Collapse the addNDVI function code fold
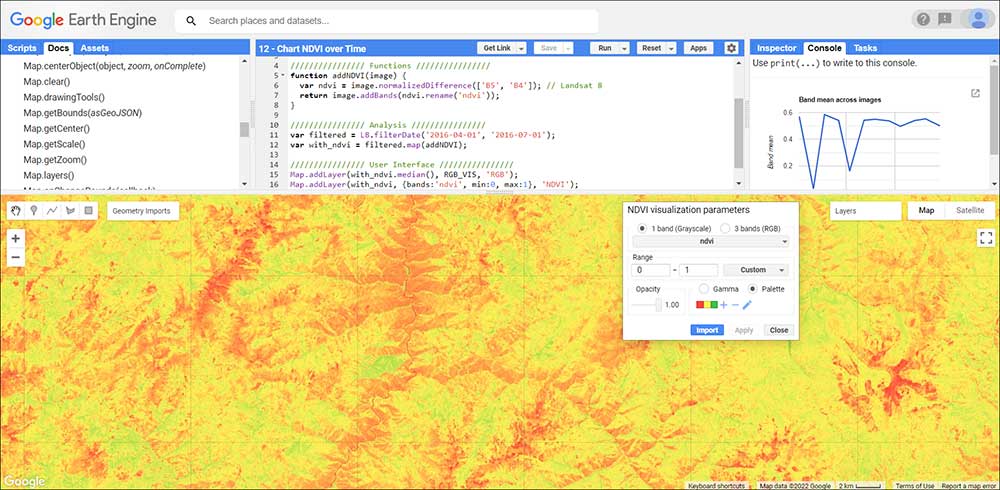 pyautogui.click(x=283, y=75)
